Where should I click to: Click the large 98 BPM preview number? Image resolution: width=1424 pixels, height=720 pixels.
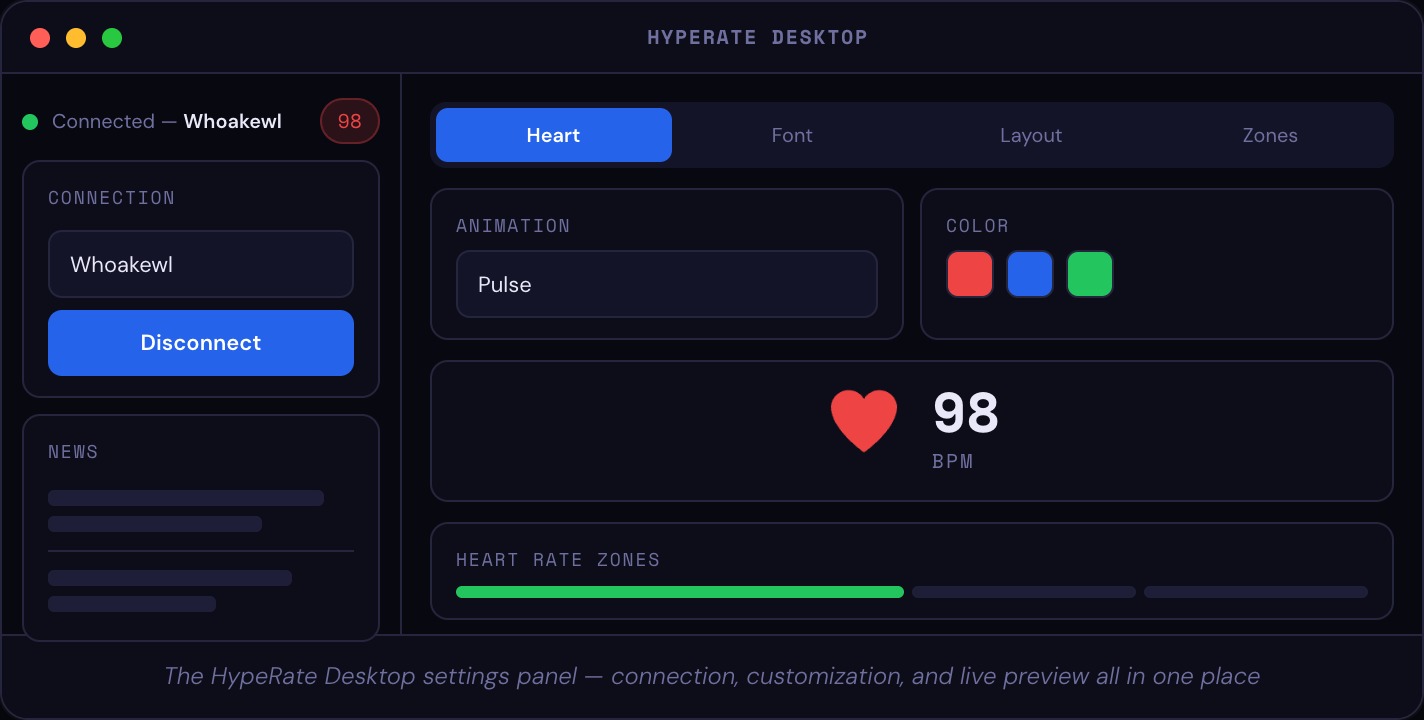965,413
